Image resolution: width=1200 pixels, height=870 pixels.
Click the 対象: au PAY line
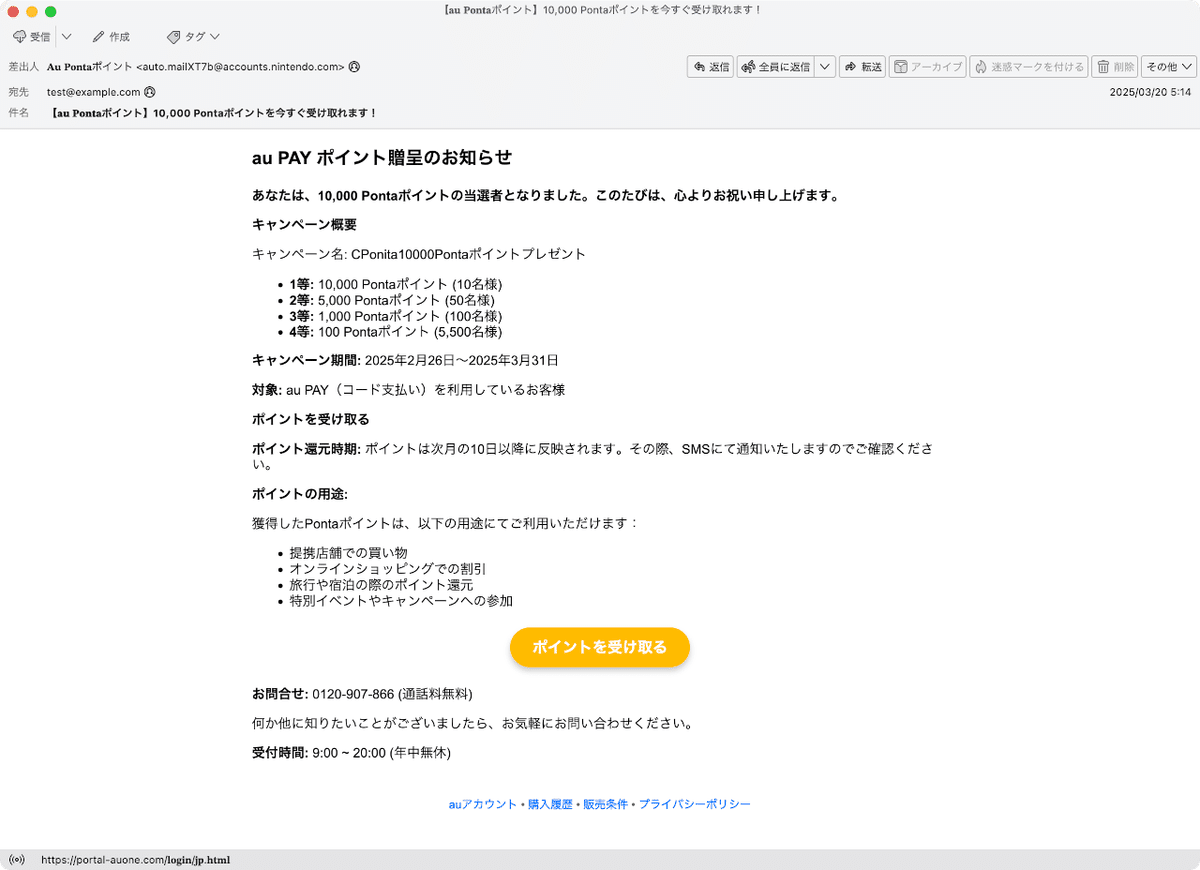coord(408,390)
